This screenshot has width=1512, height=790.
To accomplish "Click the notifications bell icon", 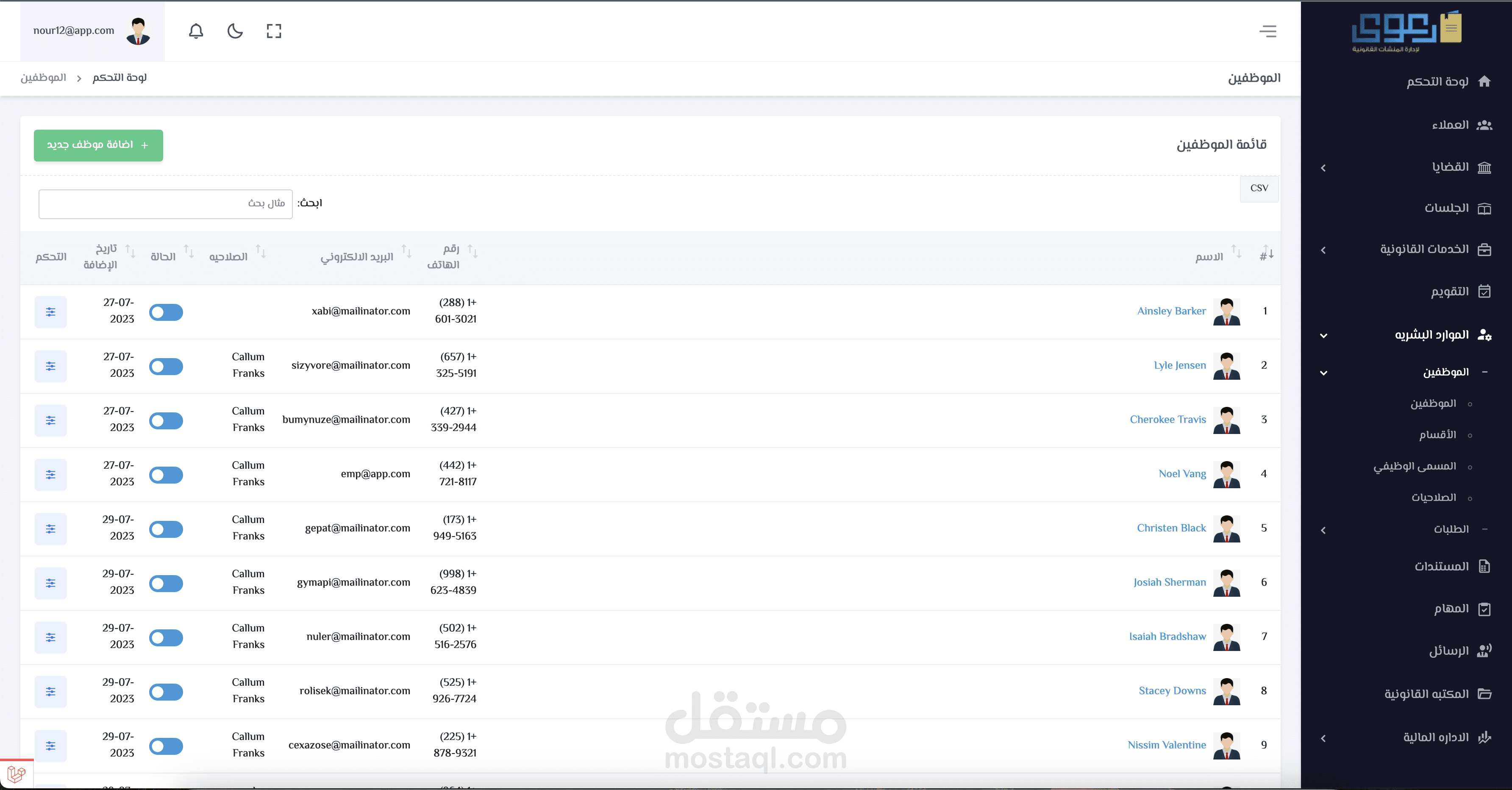I will 196,31.
